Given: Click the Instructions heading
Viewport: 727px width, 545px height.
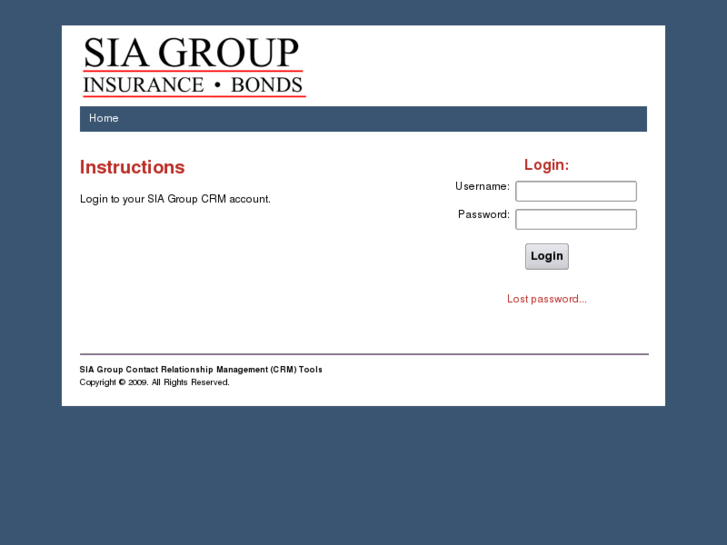Looking at the screenshot, I should 132,167.
